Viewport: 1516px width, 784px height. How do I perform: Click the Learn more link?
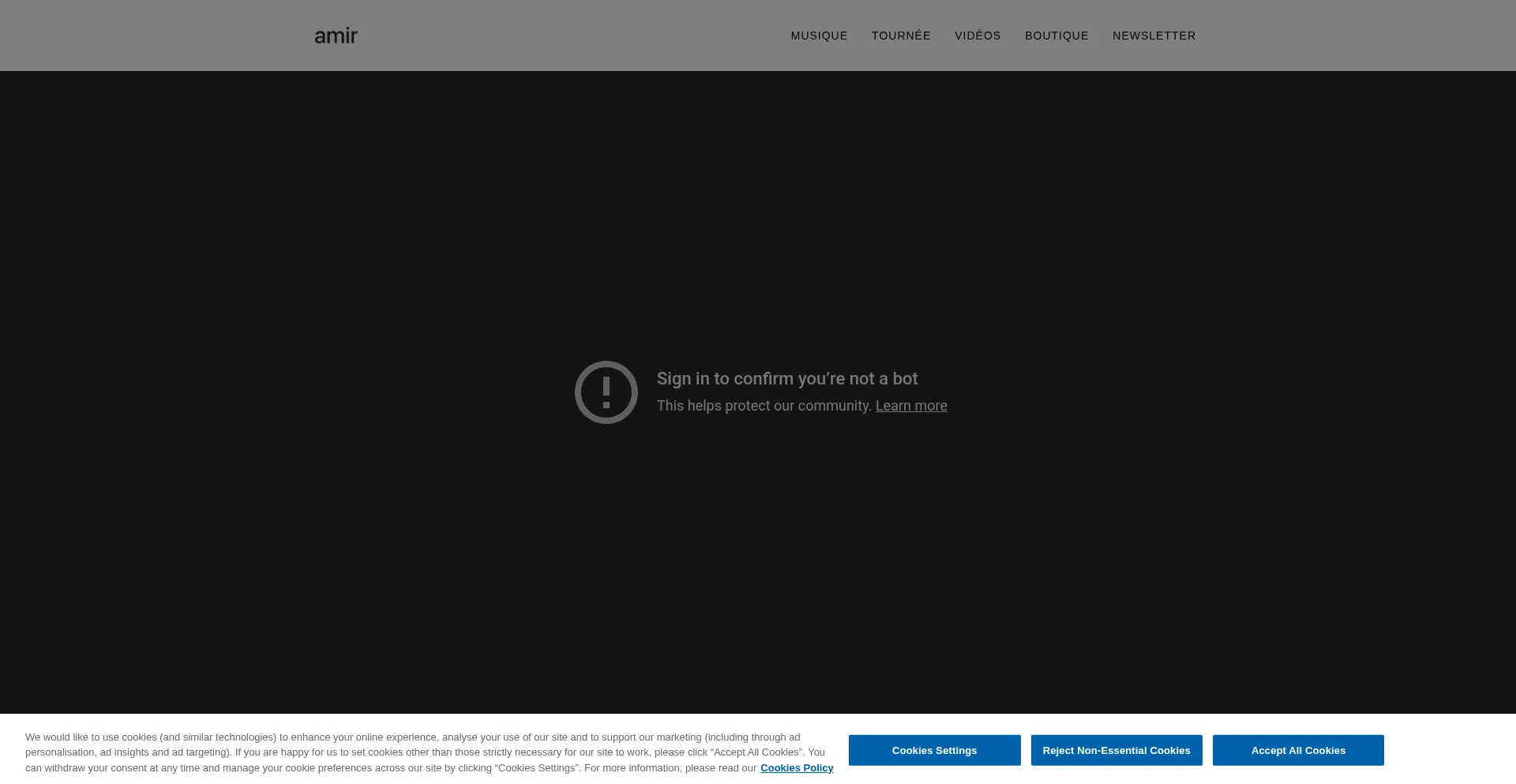[910, 405]
